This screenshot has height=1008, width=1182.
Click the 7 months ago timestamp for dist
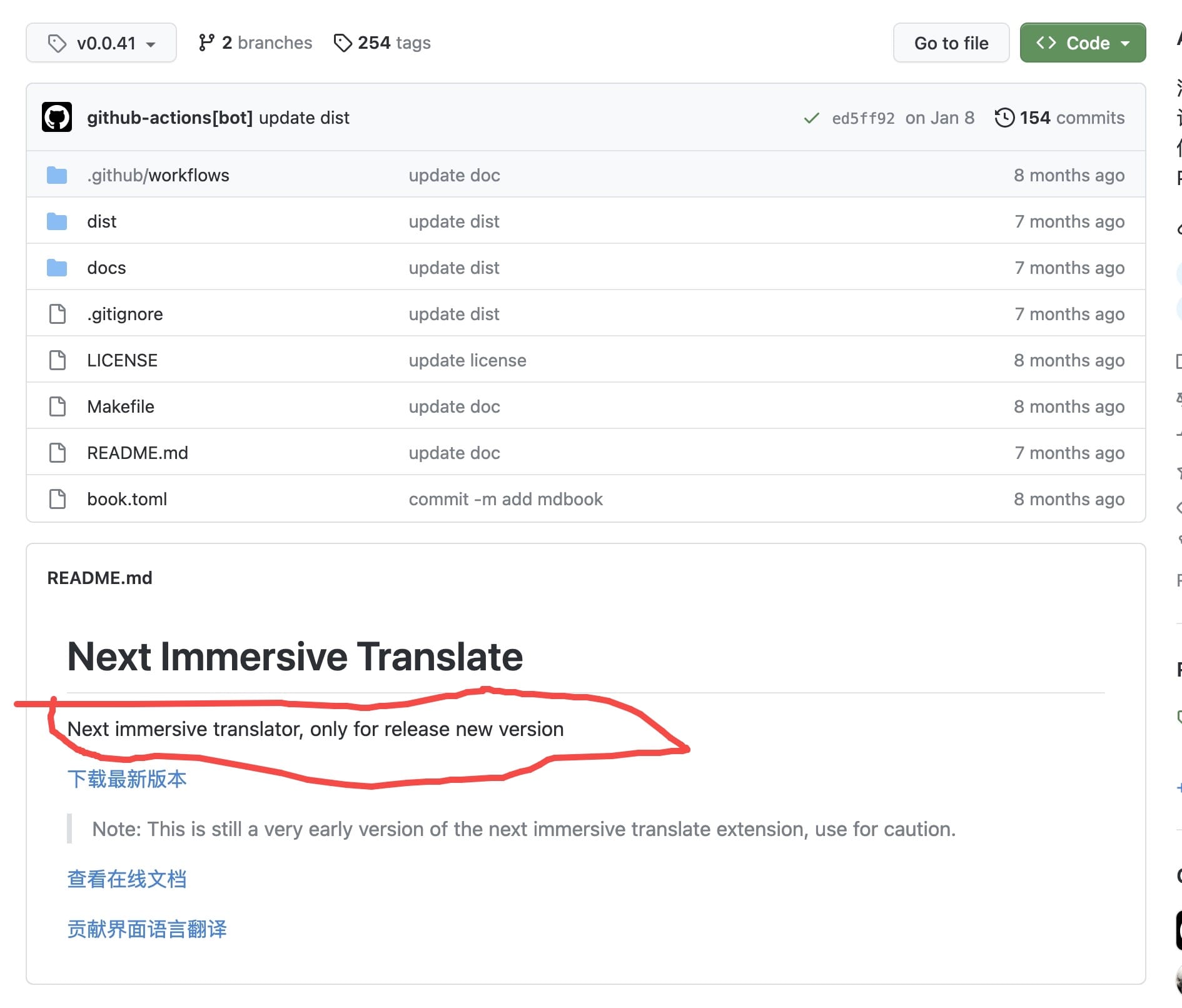[x=1070, y=221]
